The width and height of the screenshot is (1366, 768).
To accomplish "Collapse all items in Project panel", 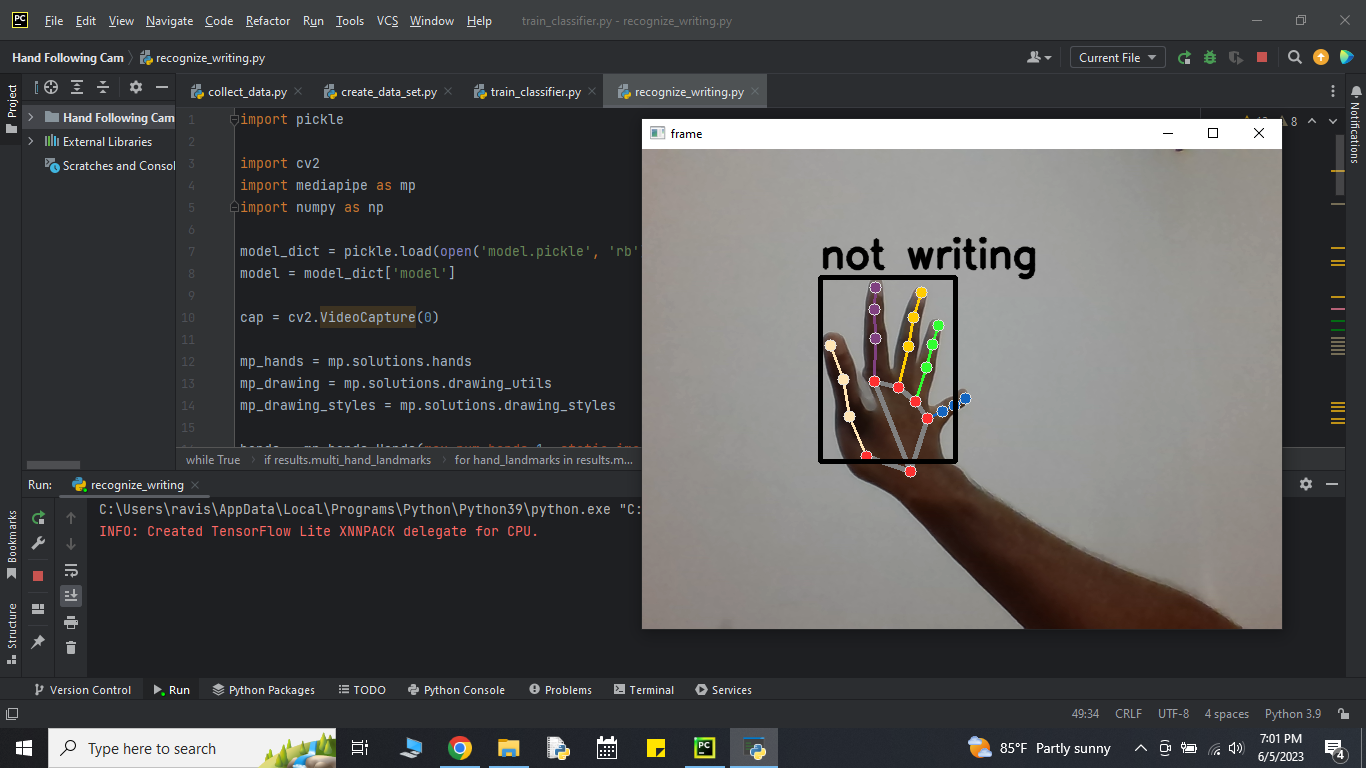I will pos(103,87).
